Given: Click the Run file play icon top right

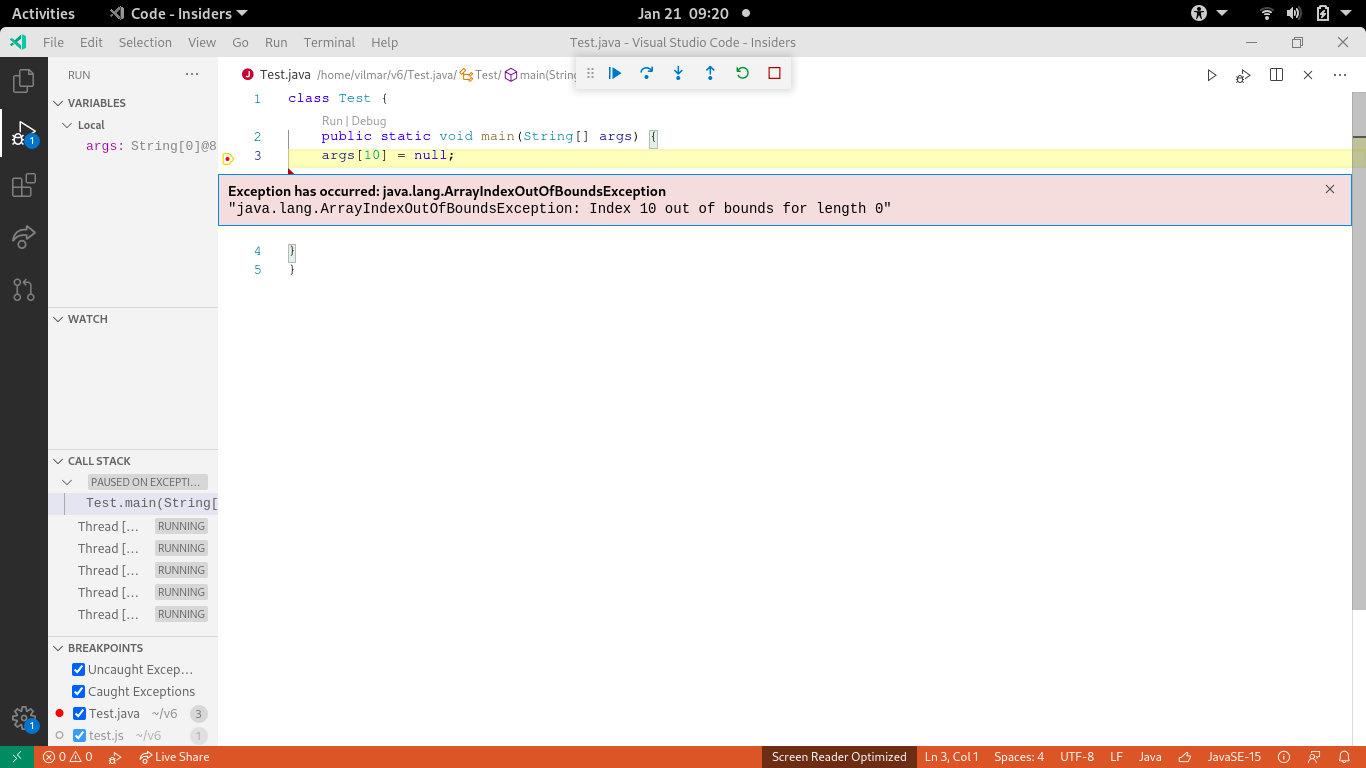Looking at the screenshot, I should pyautogui.click(x=1211, y=74).
